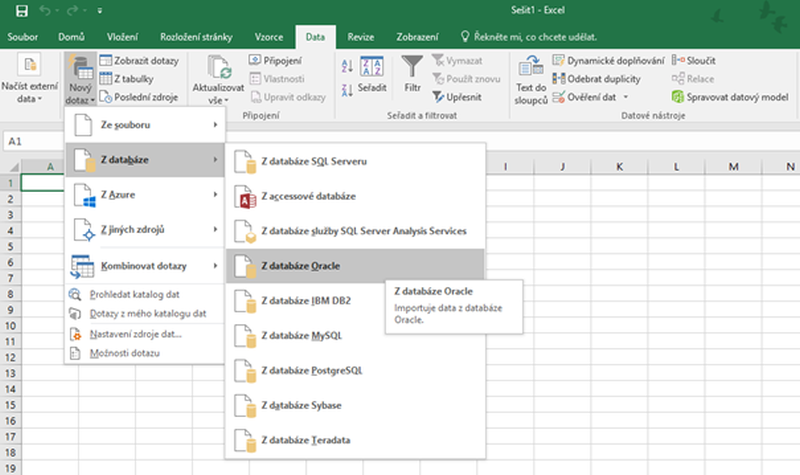Sort descending with the Z-A icon
This screenshot has width=800, height=475.
click(347, 90)
